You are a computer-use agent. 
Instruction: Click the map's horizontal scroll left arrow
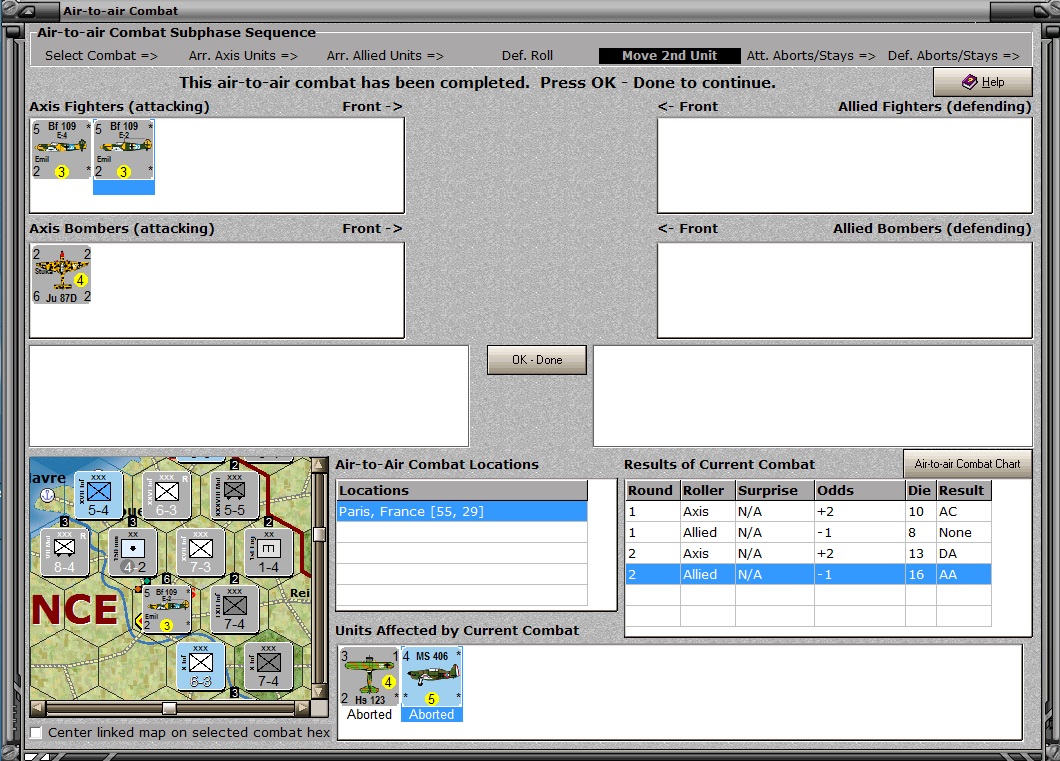pos(38,708)
